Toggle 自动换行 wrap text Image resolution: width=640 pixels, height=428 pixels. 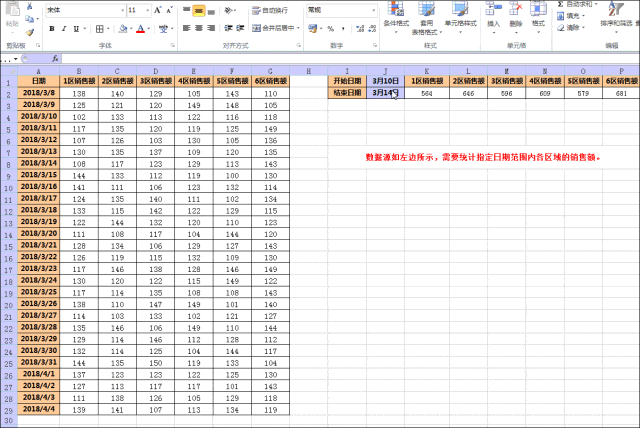270,10
